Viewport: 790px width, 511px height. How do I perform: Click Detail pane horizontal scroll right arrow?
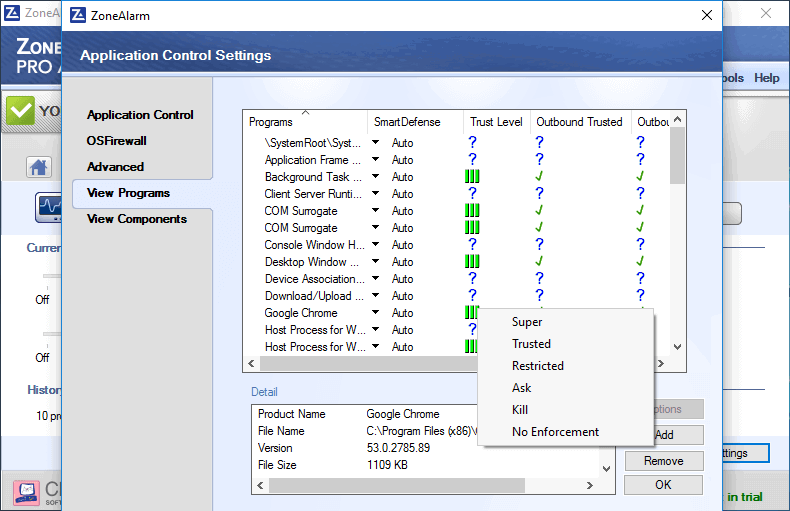click(x=589, y=485)
